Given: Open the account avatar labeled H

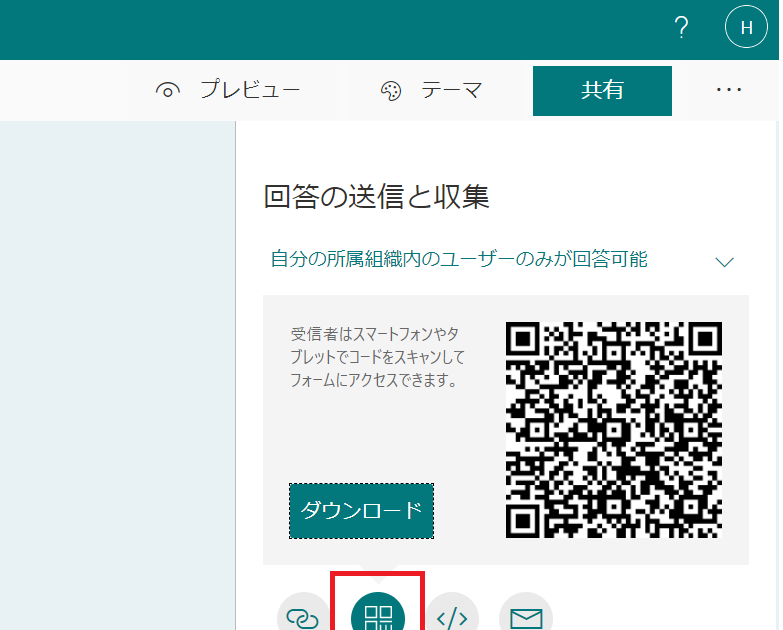Looking at the screenshot, I should [x=747, y=27].
